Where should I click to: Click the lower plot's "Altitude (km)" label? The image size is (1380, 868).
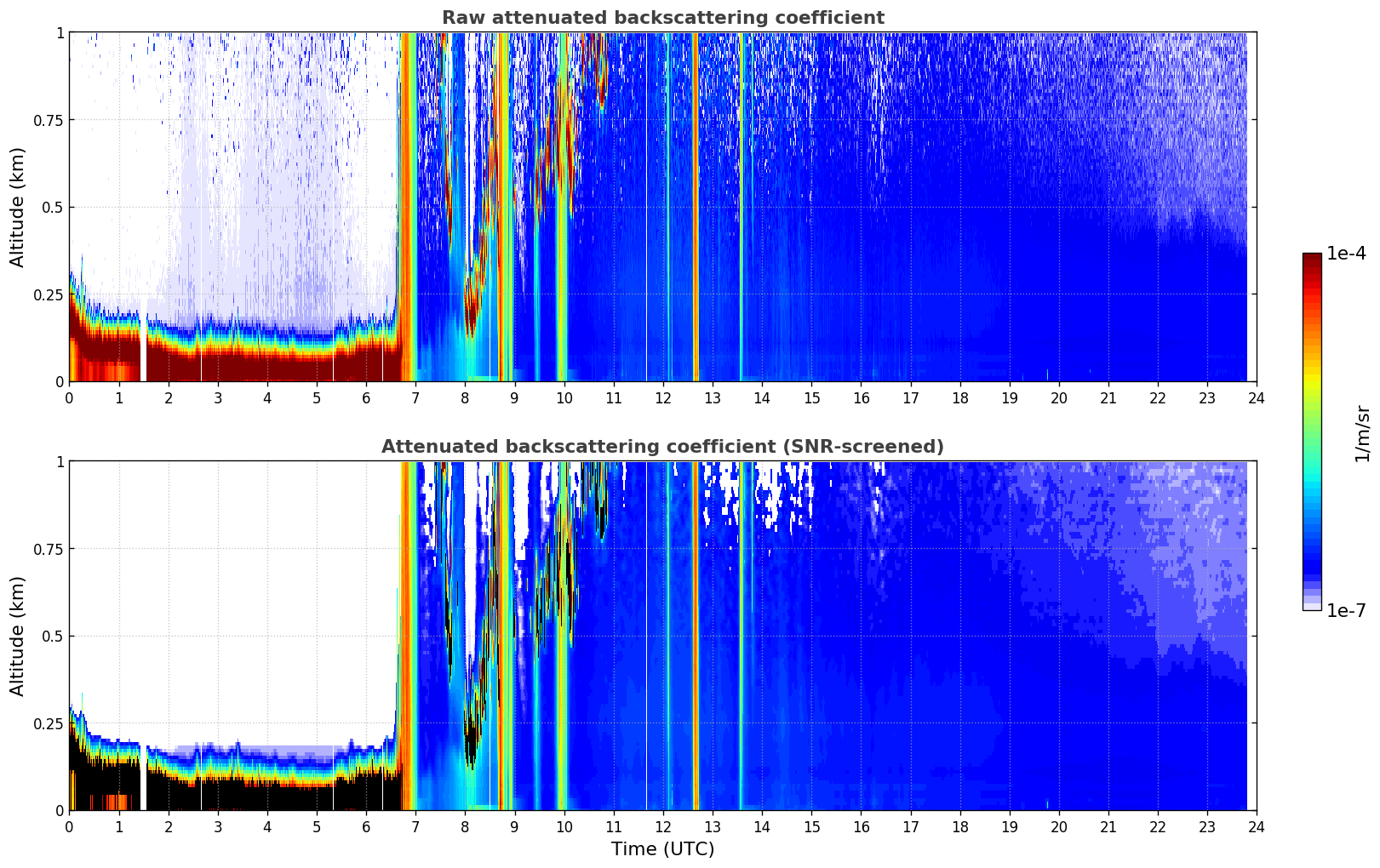[18, 636]
